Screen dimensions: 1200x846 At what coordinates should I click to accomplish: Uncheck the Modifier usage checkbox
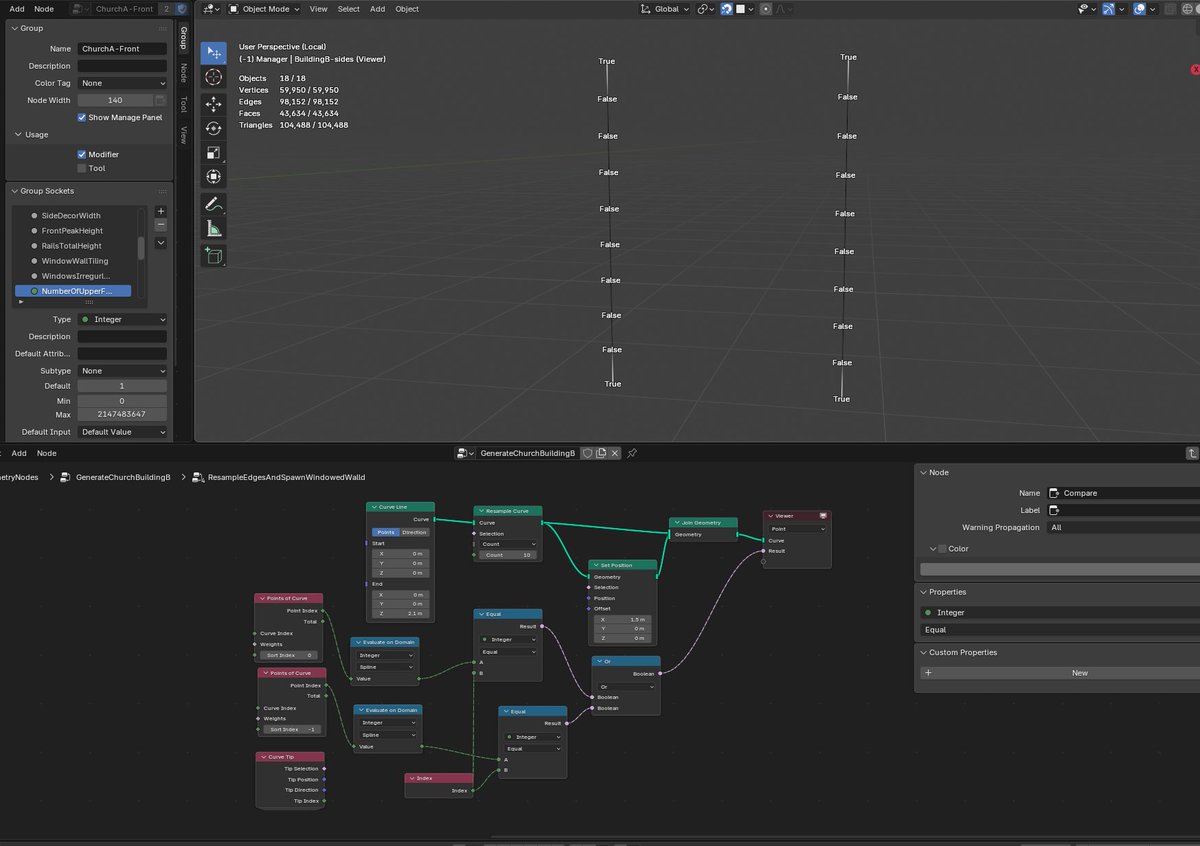click(x=82, y=154)
